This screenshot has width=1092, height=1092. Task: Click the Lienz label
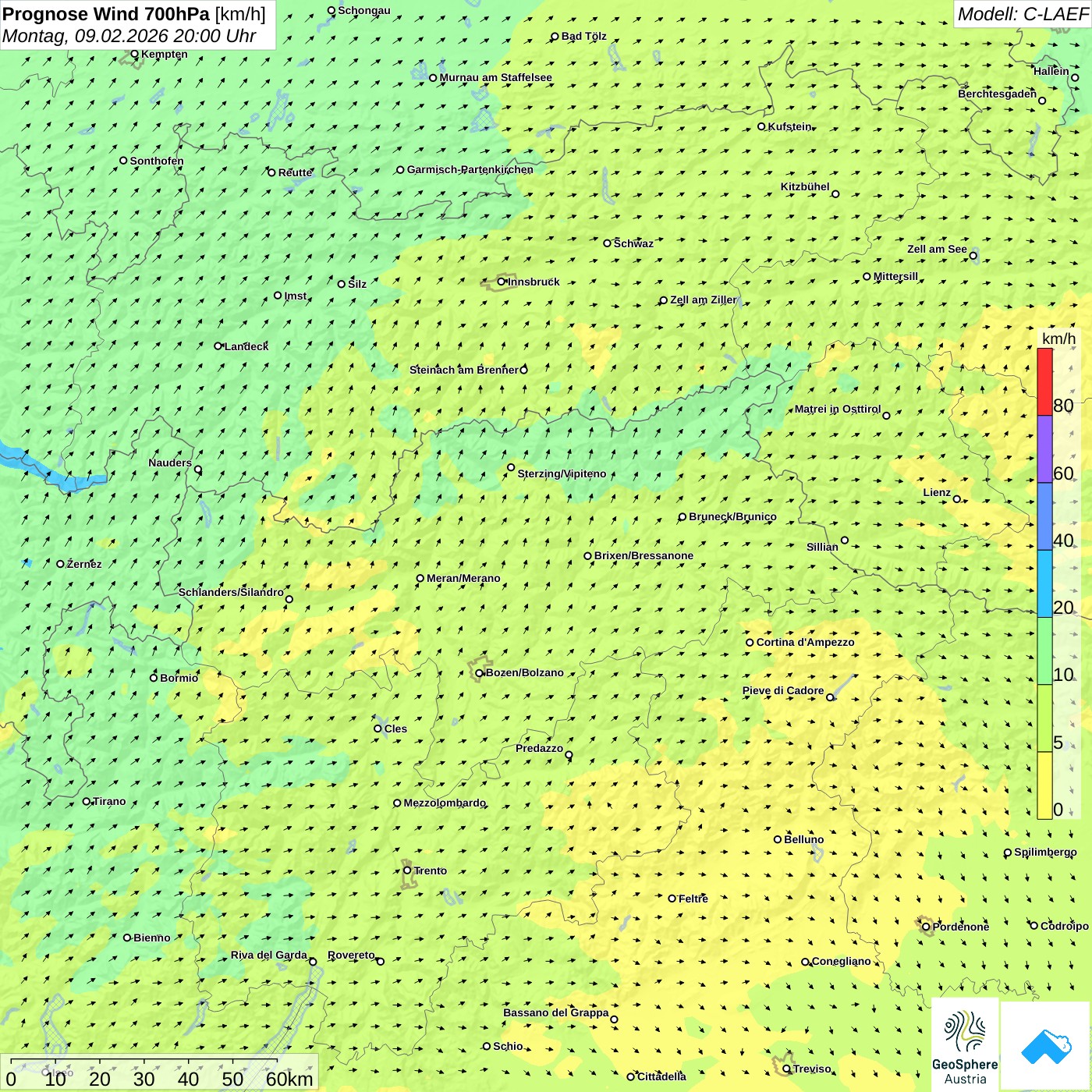point(937,492)
